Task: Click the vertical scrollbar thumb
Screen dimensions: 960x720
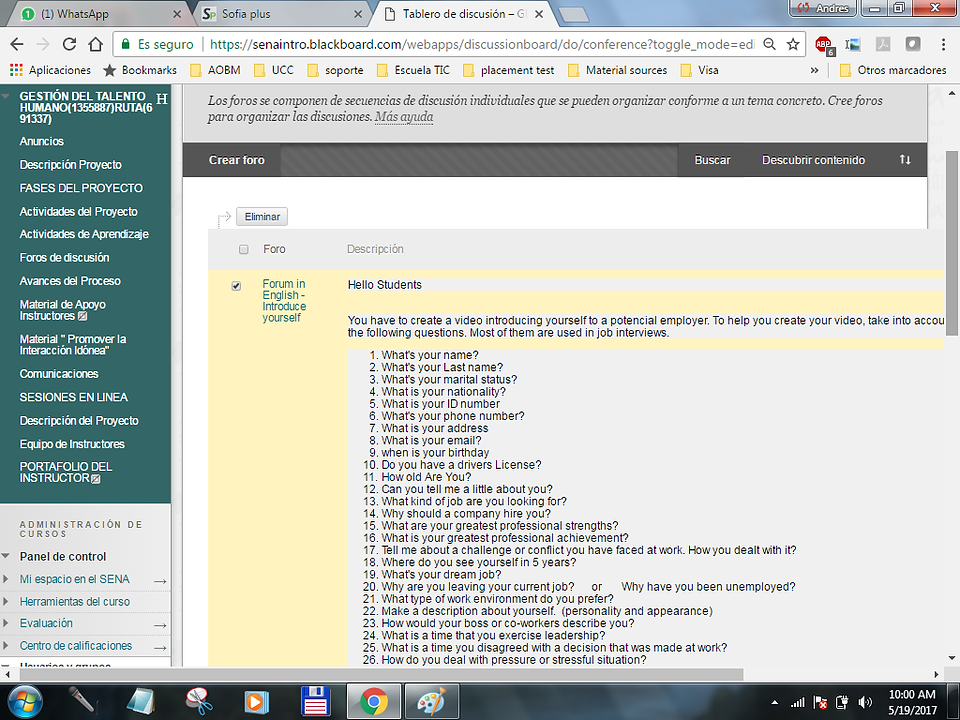Action: tap(952, 243)
